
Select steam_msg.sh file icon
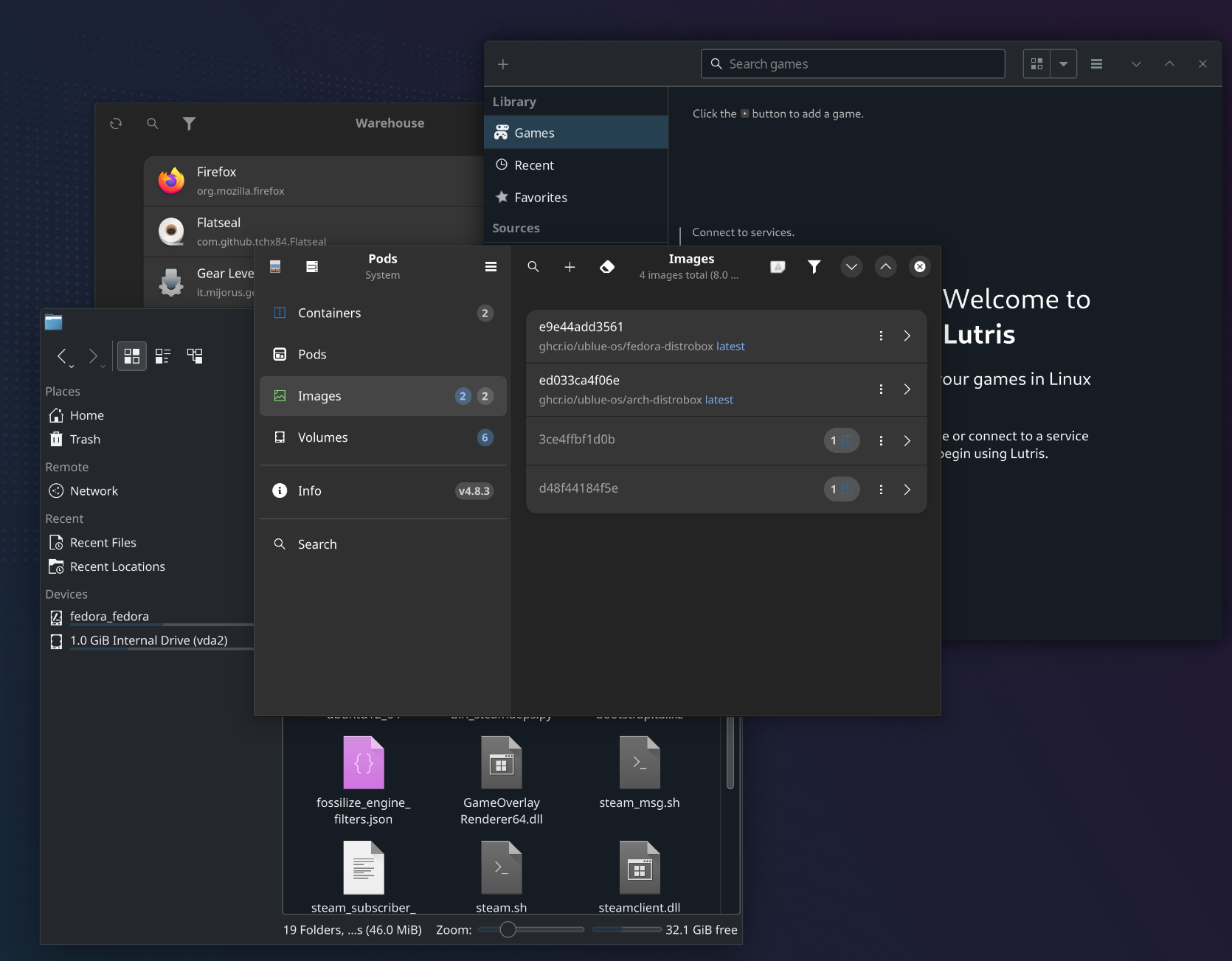(x=640, y=763)
